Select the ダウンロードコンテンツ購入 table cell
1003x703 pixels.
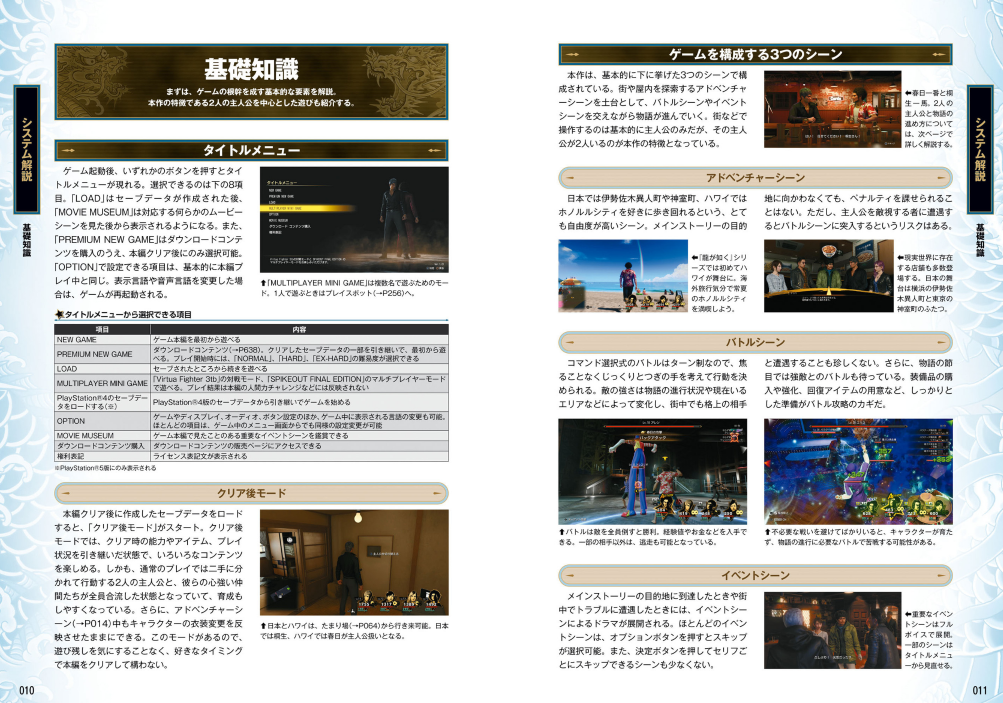coord(102,446)
